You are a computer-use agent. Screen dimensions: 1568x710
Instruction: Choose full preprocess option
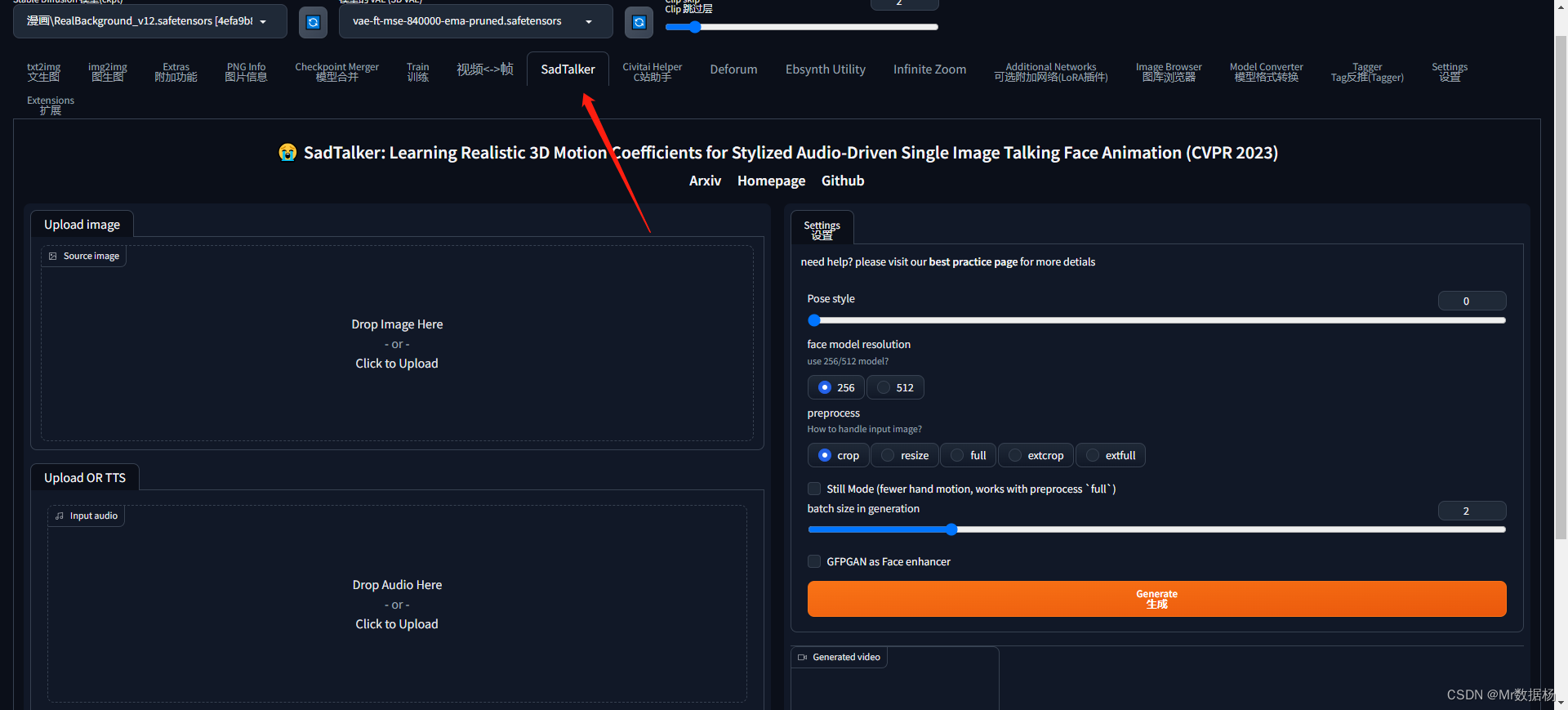[x=969, y=455]
